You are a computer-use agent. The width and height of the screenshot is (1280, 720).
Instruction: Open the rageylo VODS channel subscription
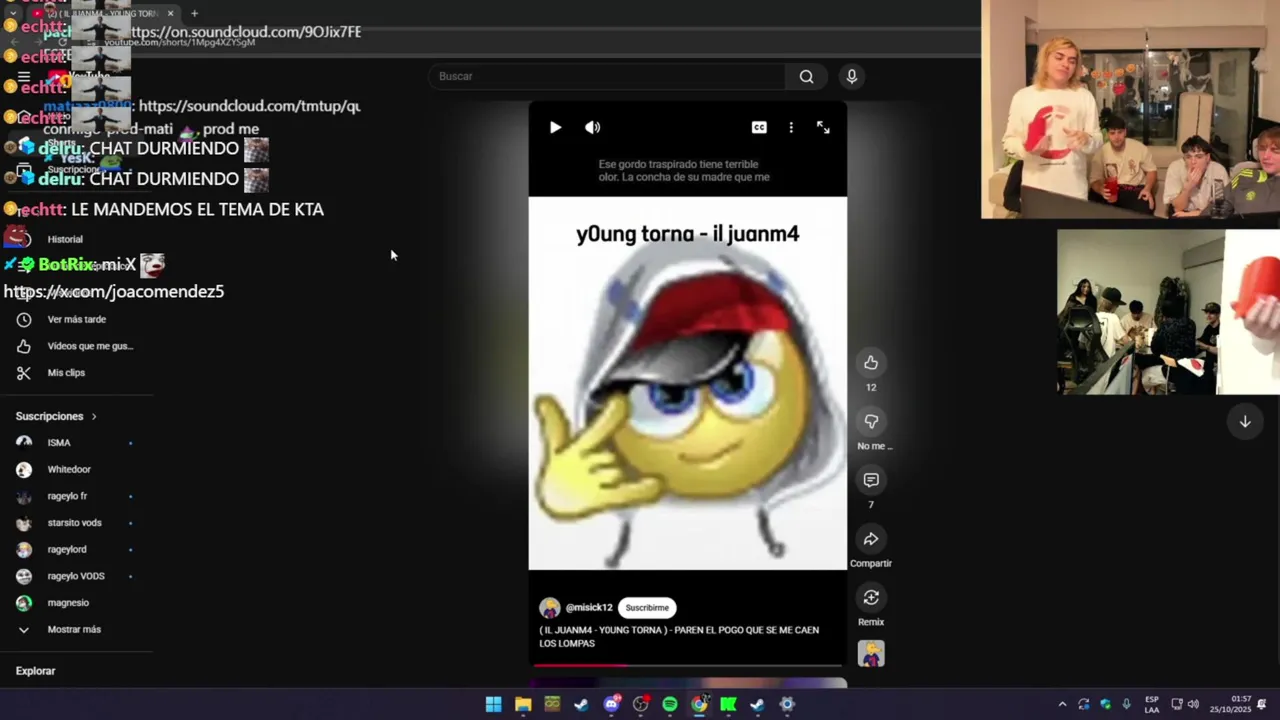[76, 576]
